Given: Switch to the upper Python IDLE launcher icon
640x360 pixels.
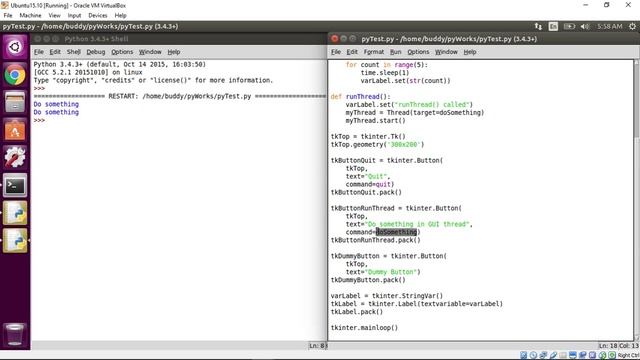Looking at the screenshot, I should 15,213.
